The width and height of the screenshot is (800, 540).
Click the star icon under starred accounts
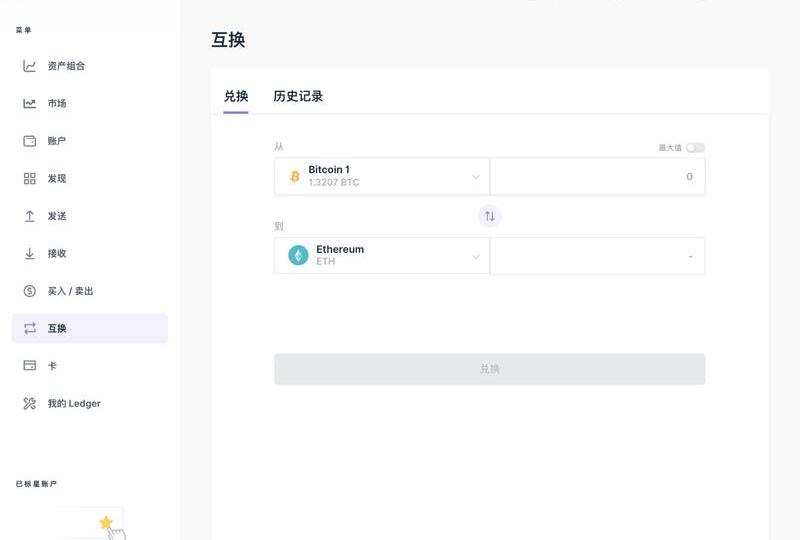click(x=106, y=522)
